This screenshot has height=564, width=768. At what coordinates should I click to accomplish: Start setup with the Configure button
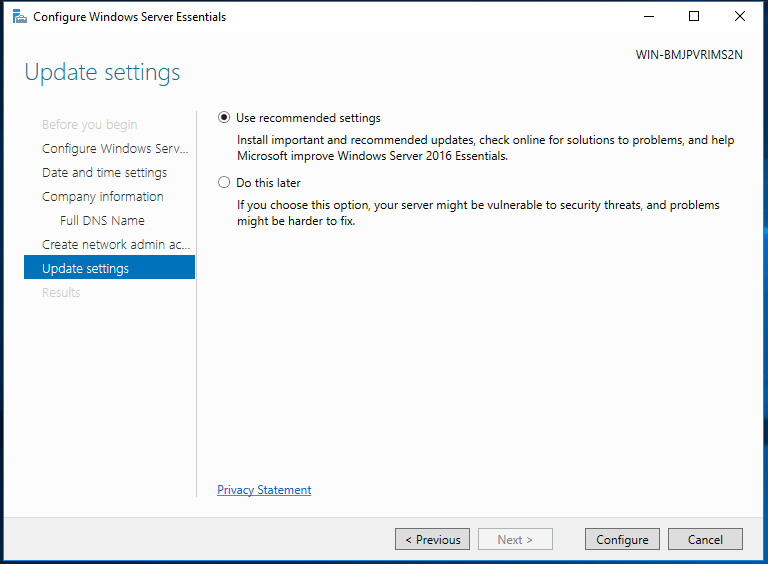622,539
